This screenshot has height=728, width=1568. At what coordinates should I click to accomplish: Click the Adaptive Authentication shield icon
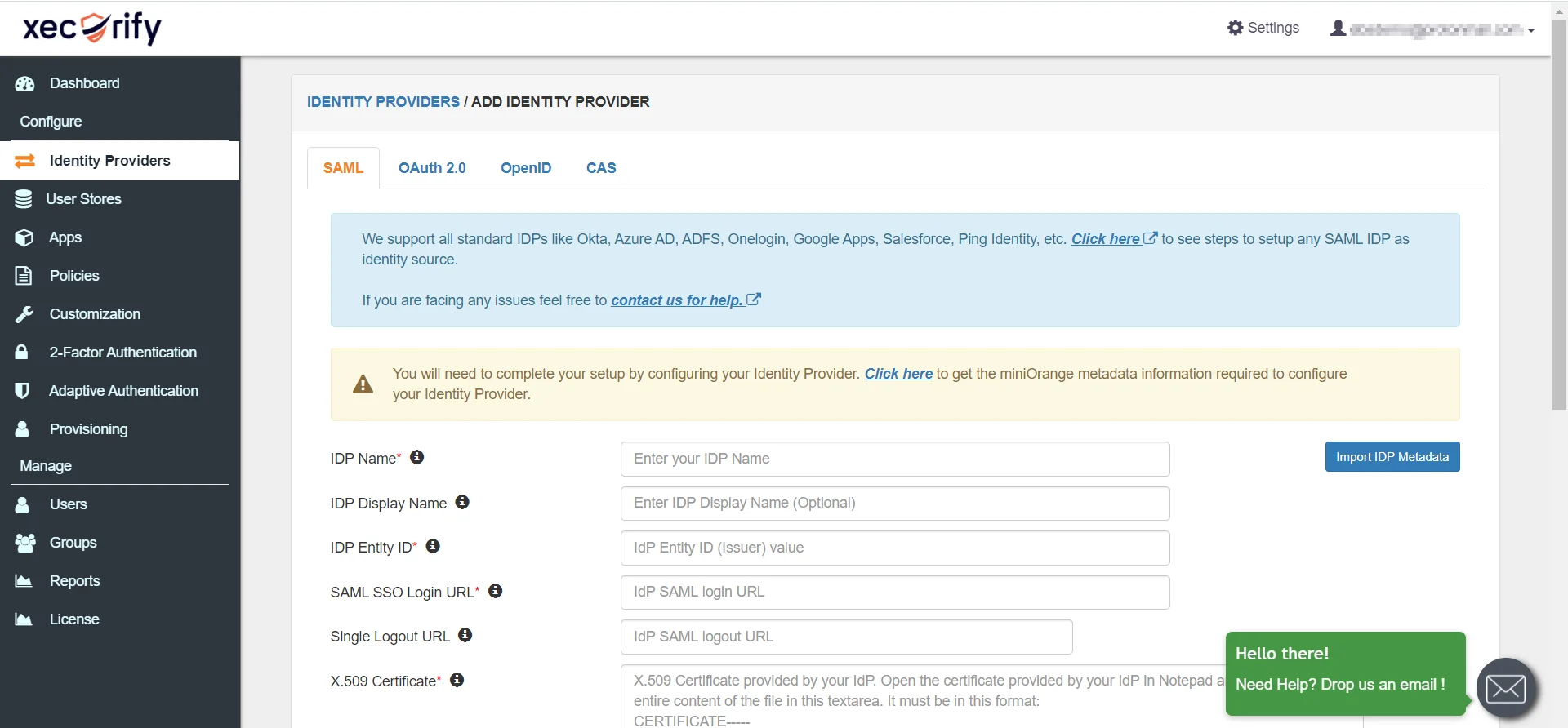[23, 391]
